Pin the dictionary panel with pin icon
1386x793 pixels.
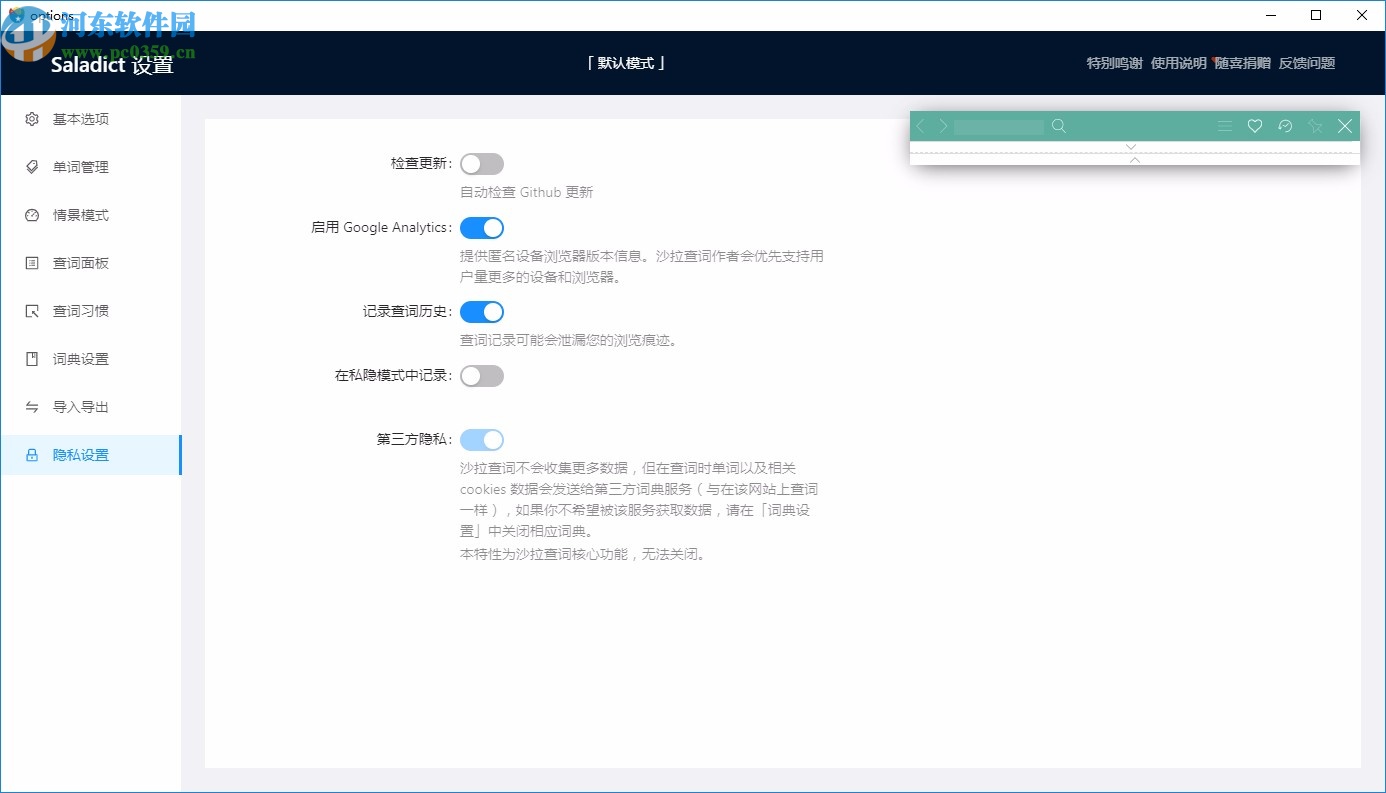click(x=1315, y=126)
